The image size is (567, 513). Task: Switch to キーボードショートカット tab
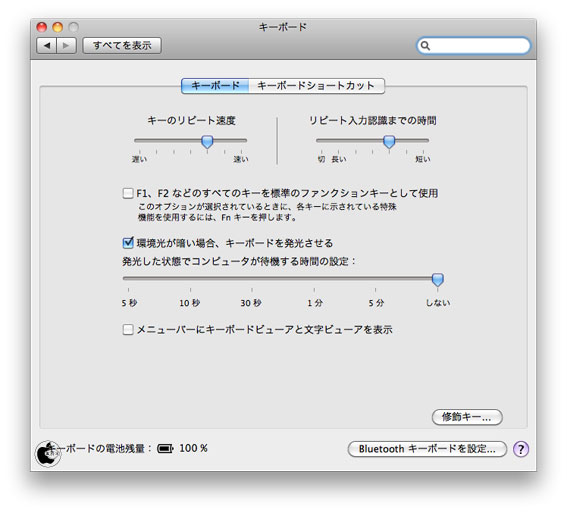[316, 86]
